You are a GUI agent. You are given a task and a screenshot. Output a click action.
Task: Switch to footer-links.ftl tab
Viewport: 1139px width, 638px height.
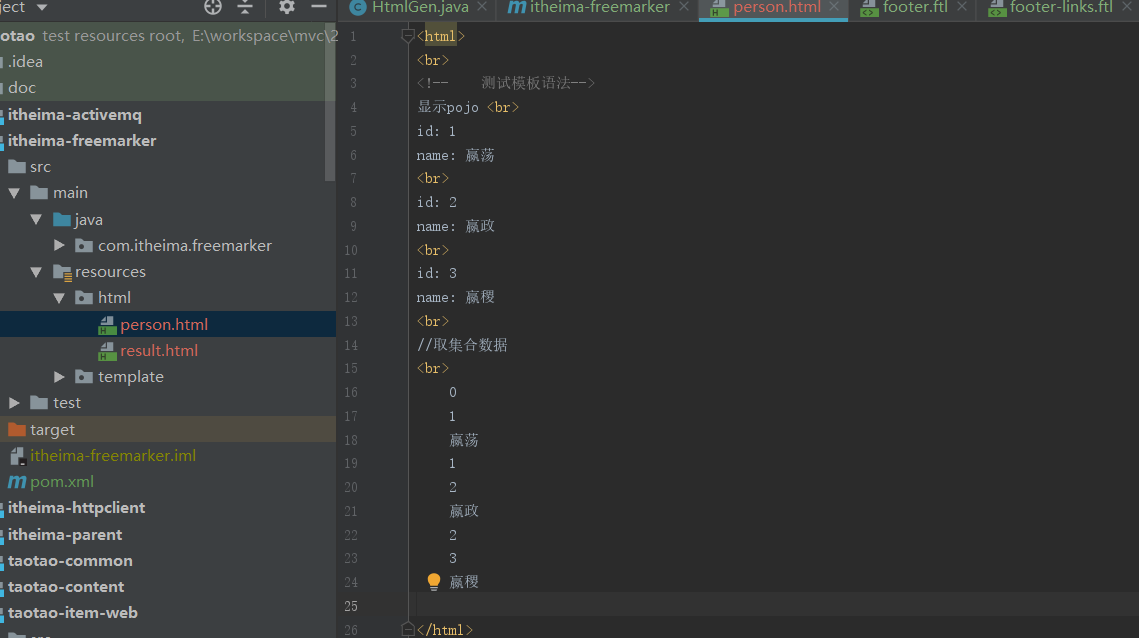tap(1061, 7)
